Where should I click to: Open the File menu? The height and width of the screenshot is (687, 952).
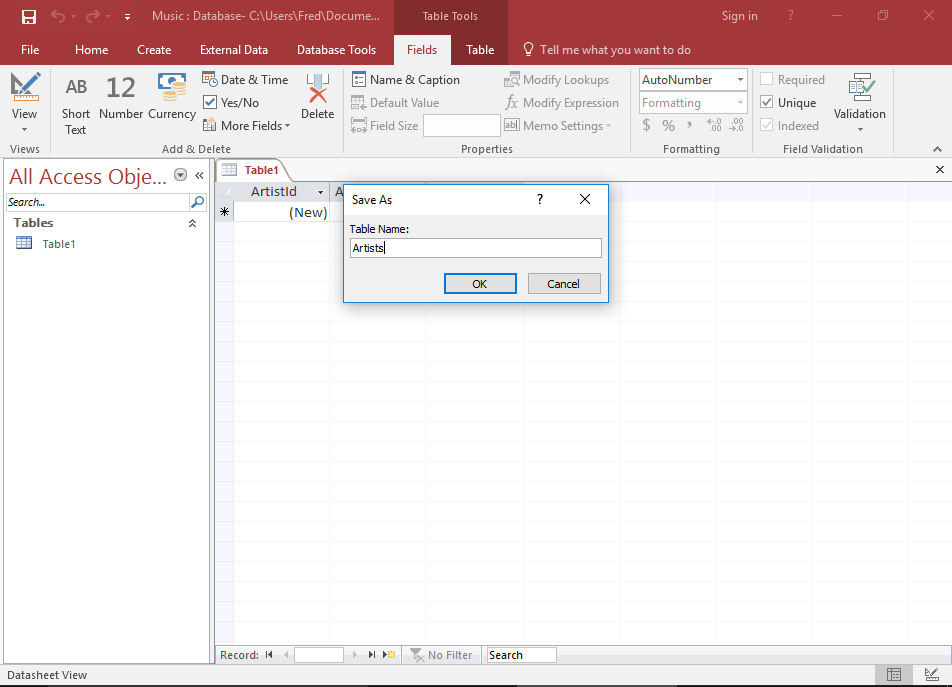[x=30, y=50]
